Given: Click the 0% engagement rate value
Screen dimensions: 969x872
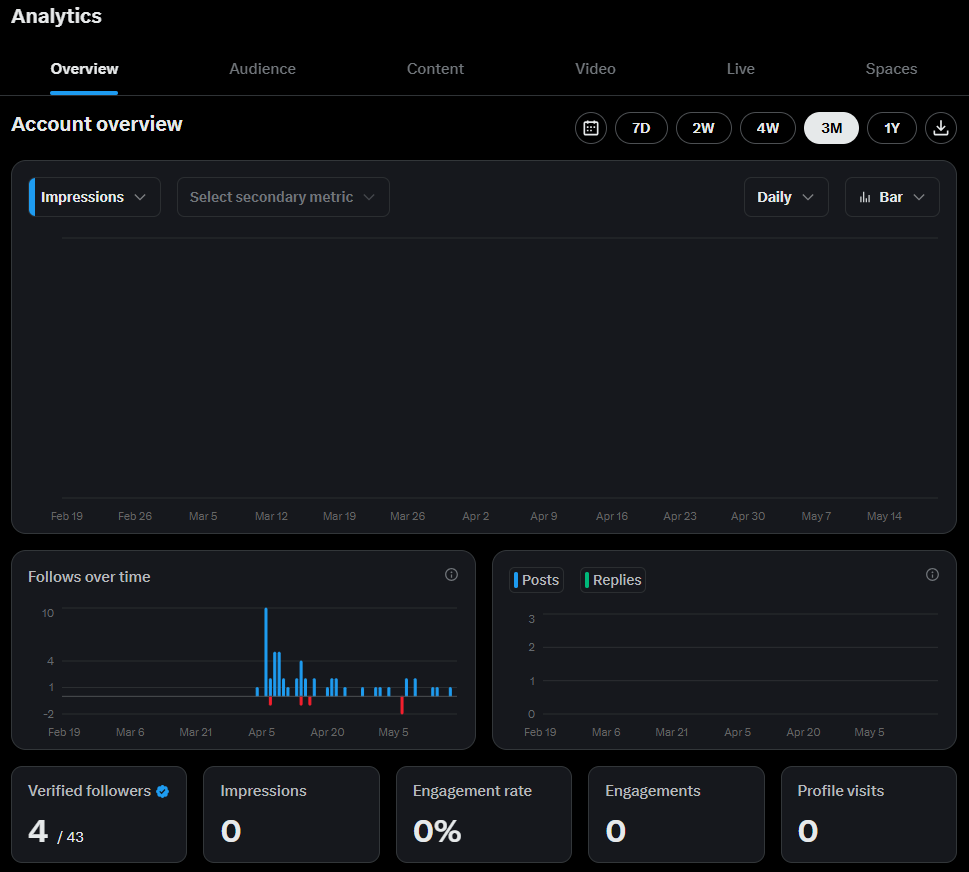Looking at the screenshot, I should point(437,831).
